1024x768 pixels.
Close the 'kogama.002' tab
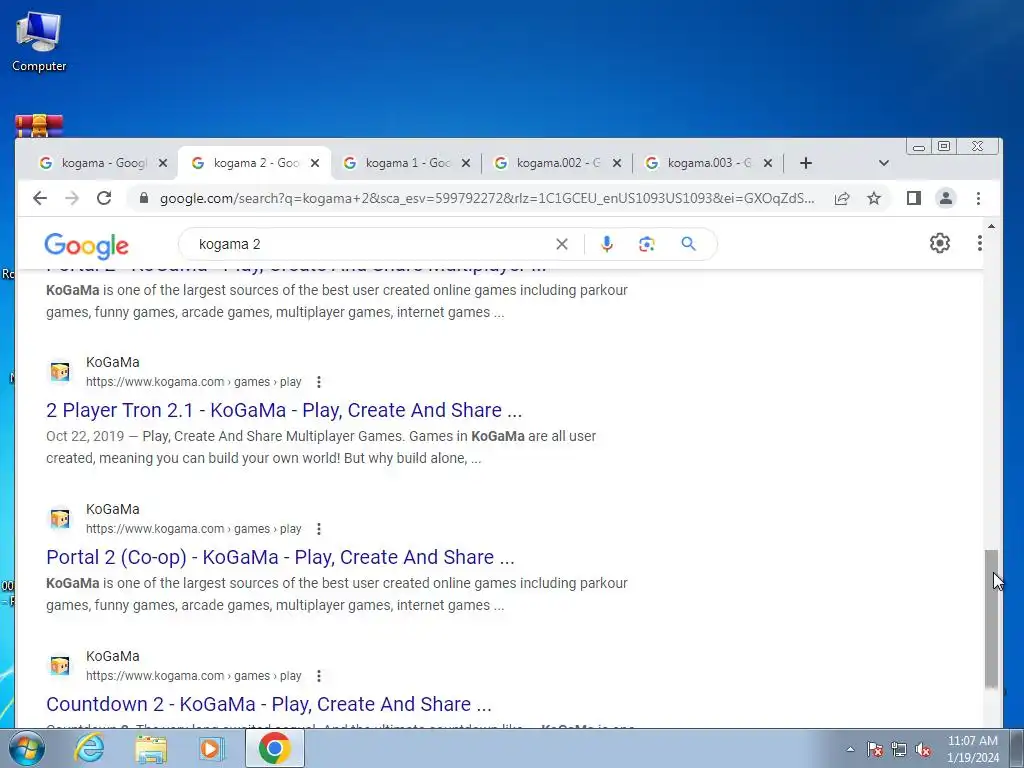(x=617, y=163)
